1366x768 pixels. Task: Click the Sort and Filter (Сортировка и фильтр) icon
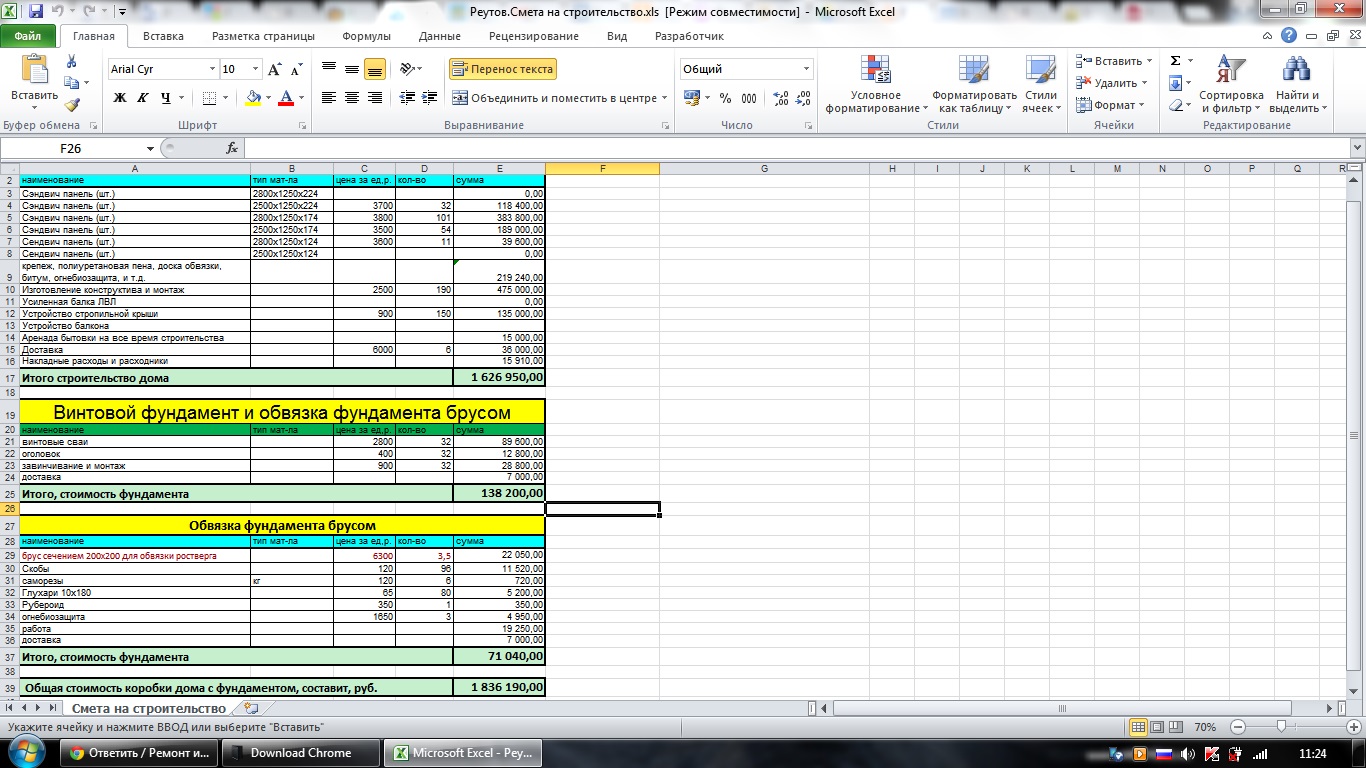[x=1231, y=84]
